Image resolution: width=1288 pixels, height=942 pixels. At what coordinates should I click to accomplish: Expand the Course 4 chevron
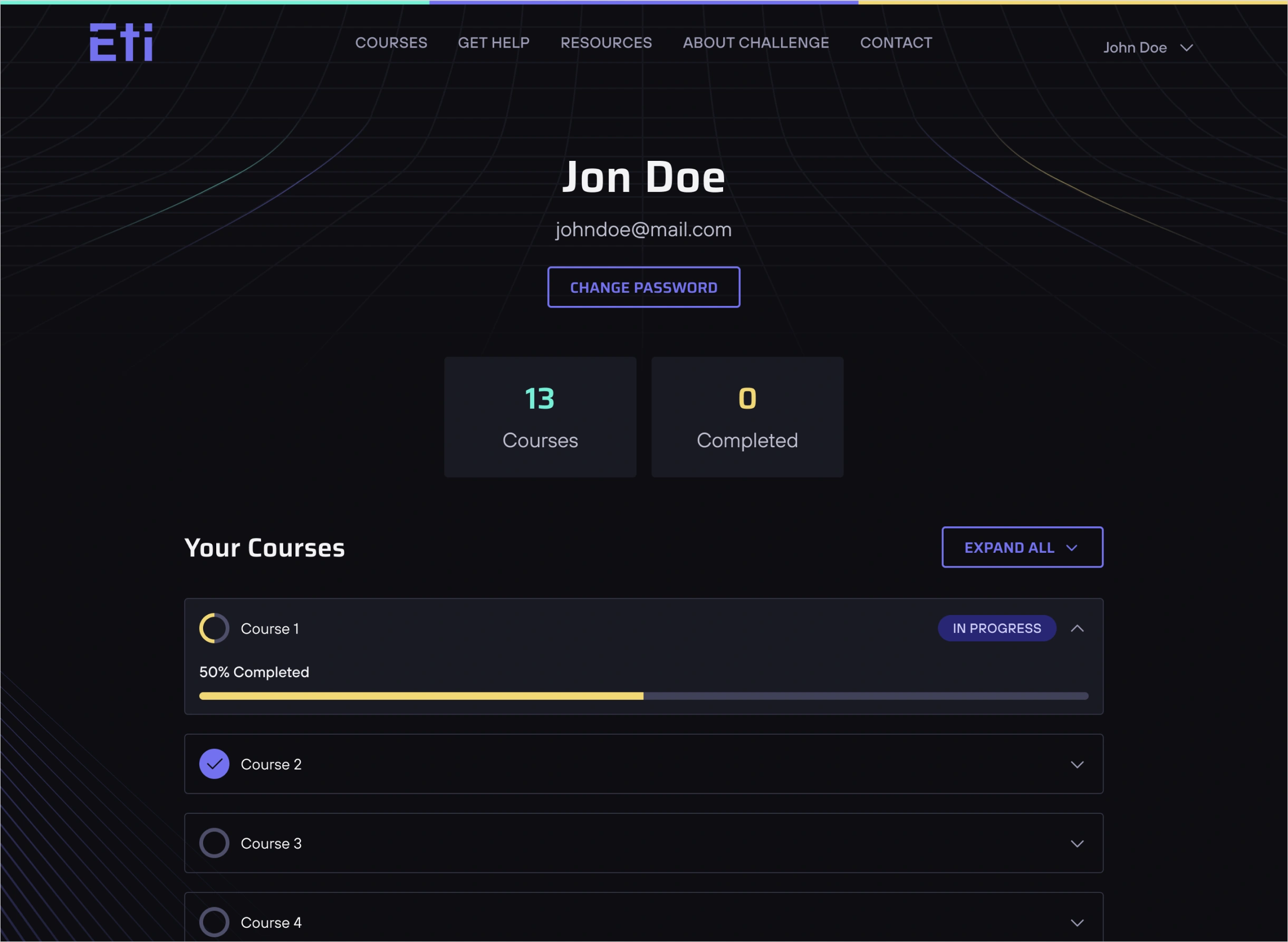[x=1077, y=922]
